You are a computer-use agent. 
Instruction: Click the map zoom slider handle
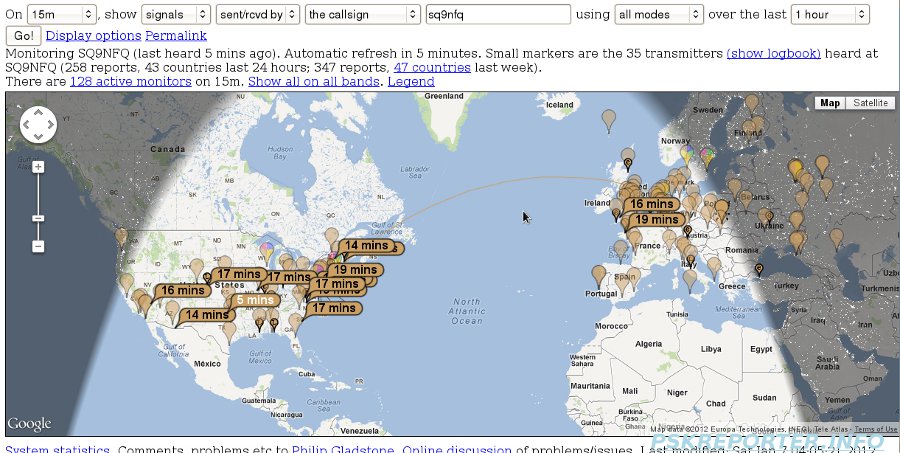tap(38, 217)
